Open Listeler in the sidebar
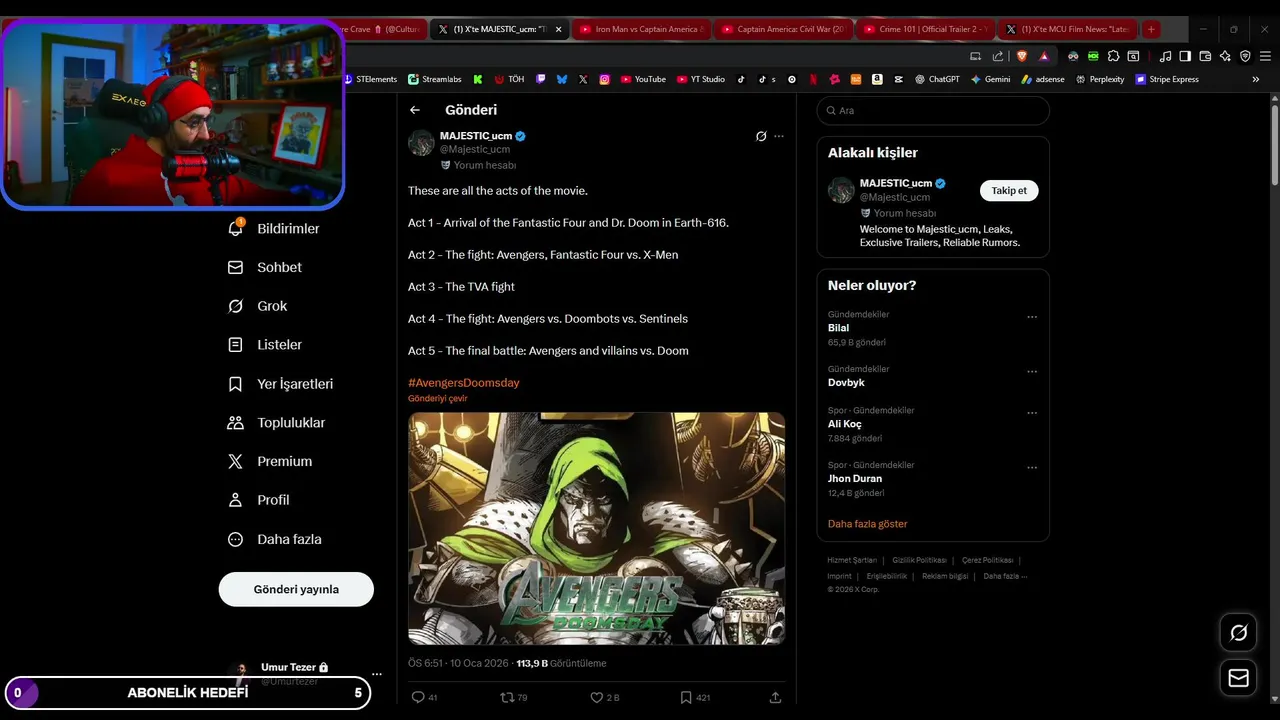 point(265,345)
